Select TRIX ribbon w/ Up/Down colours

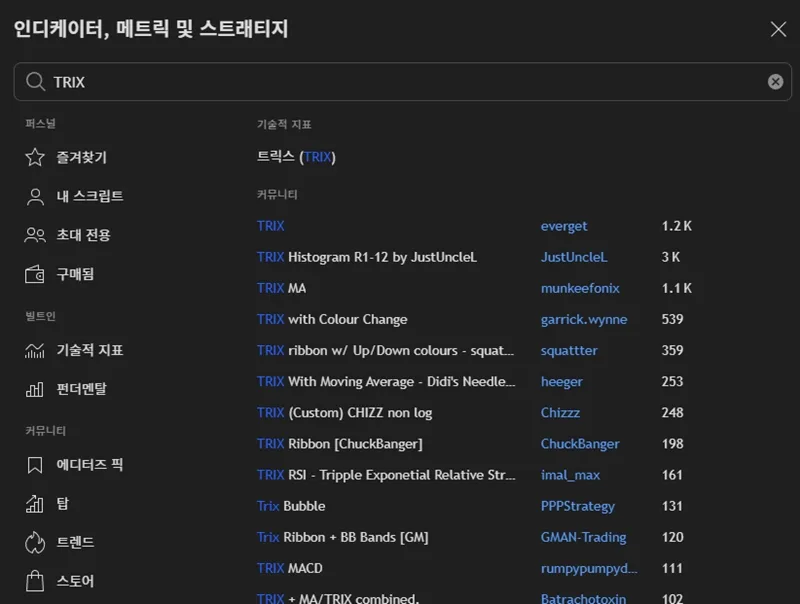tap(385, 350)
